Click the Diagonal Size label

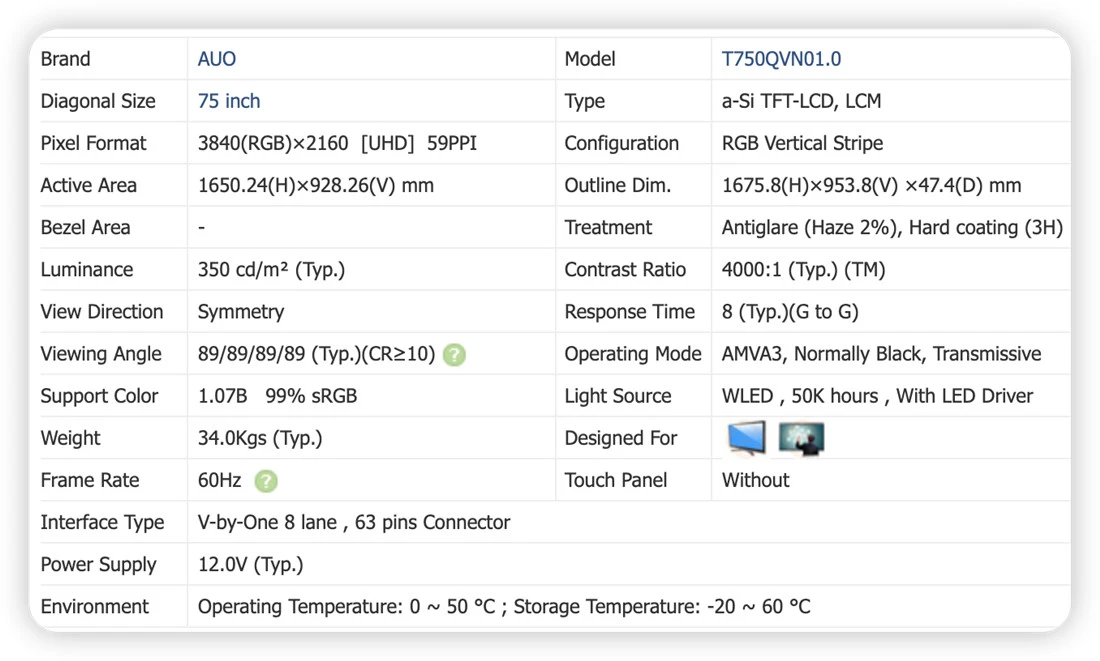pos(98,101)
